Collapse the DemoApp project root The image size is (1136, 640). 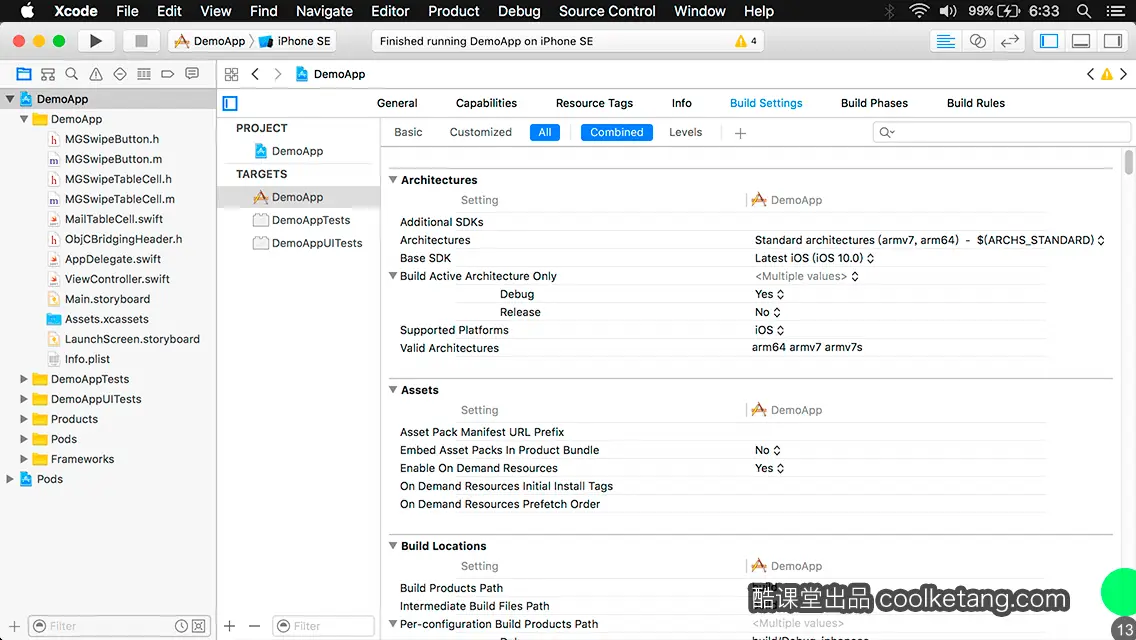[10, 99]
